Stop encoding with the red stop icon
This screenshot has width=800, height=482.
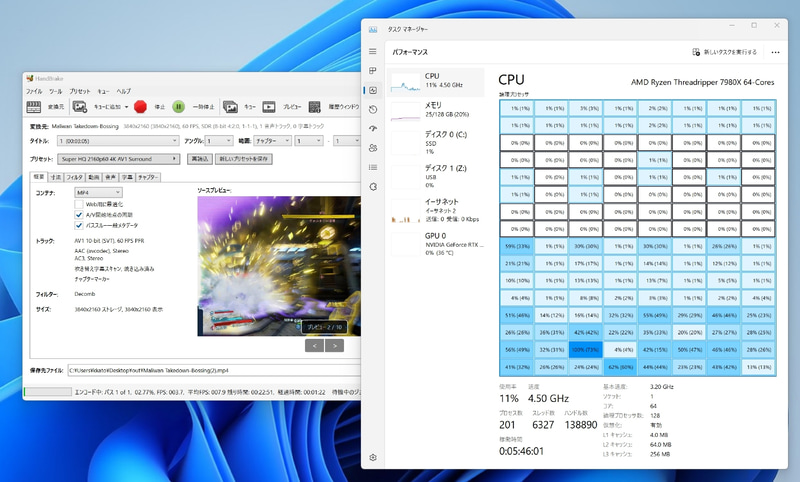coord(140,107)
